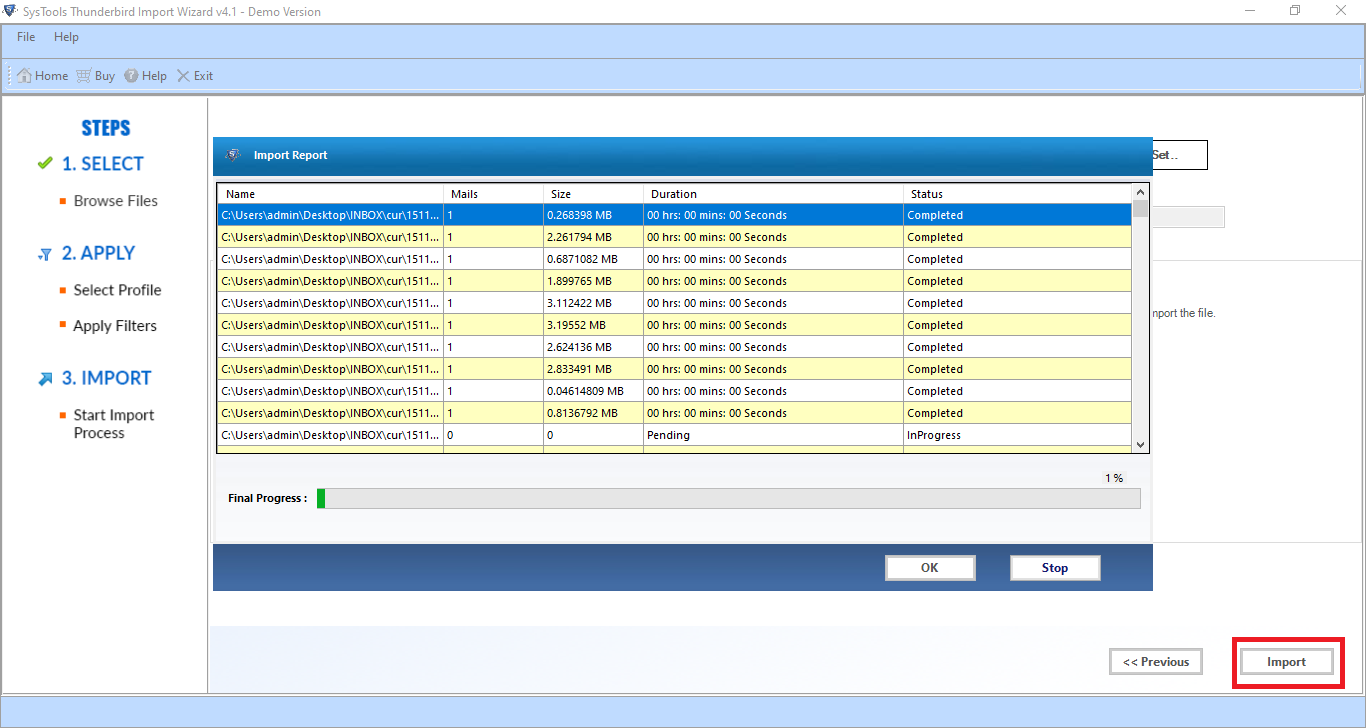
Task: Select the 1.899765 MB size cell
Action: tap(594, 281)
